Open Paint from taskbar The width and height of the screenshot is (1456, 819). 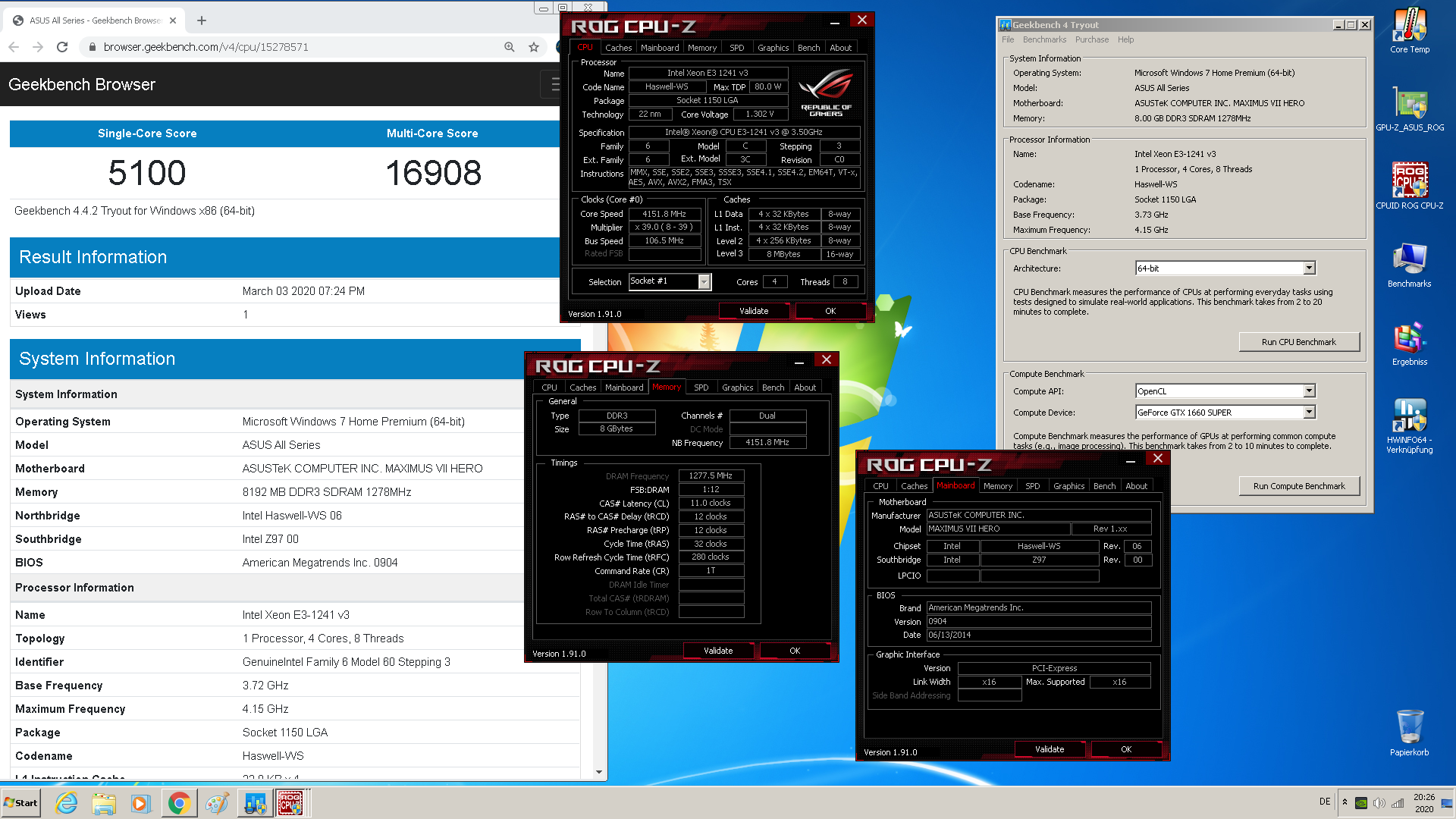point(217,803)
